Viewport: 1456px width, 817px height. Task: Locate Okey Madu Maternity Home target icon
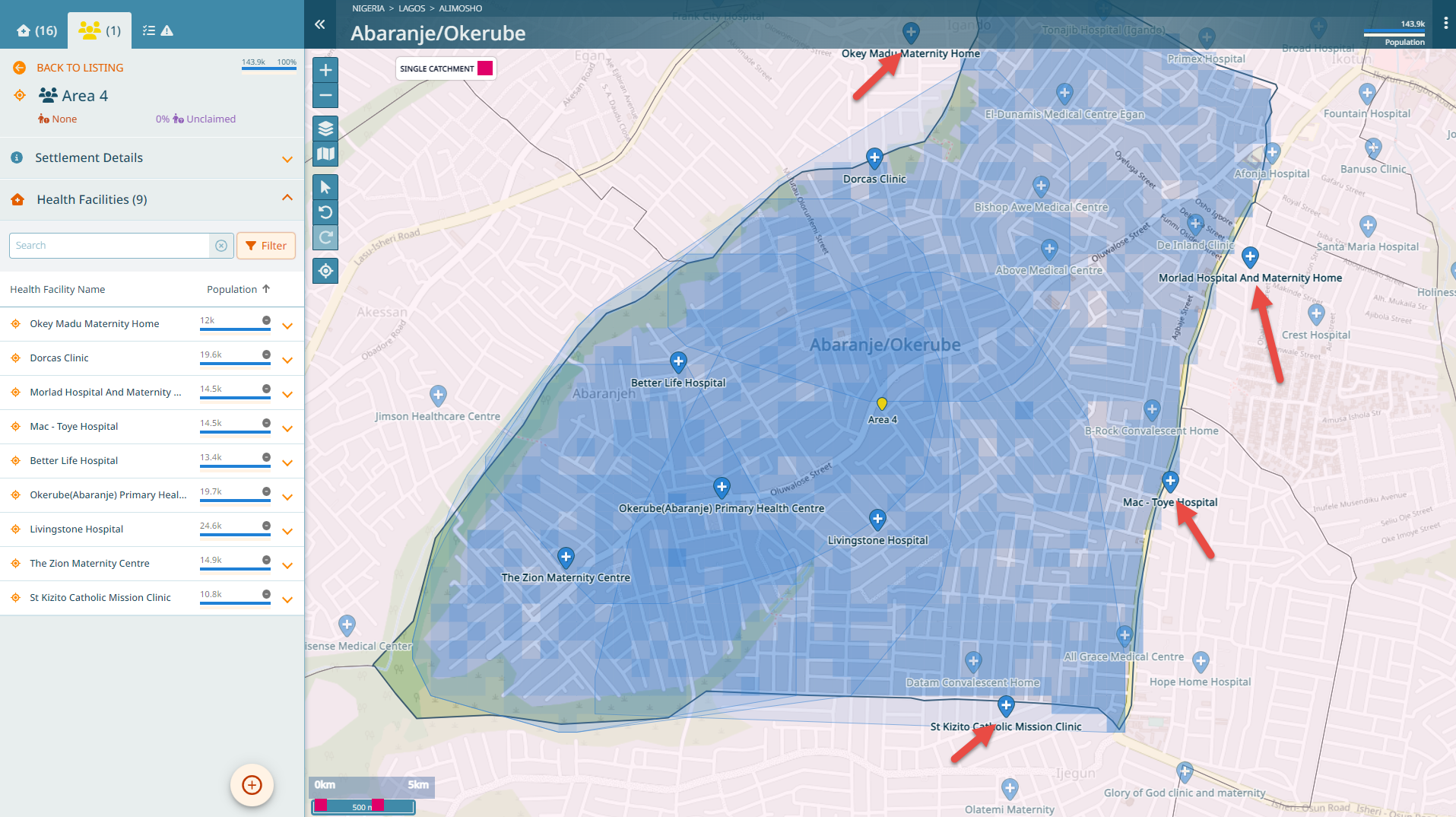click(x=15, y=324)
